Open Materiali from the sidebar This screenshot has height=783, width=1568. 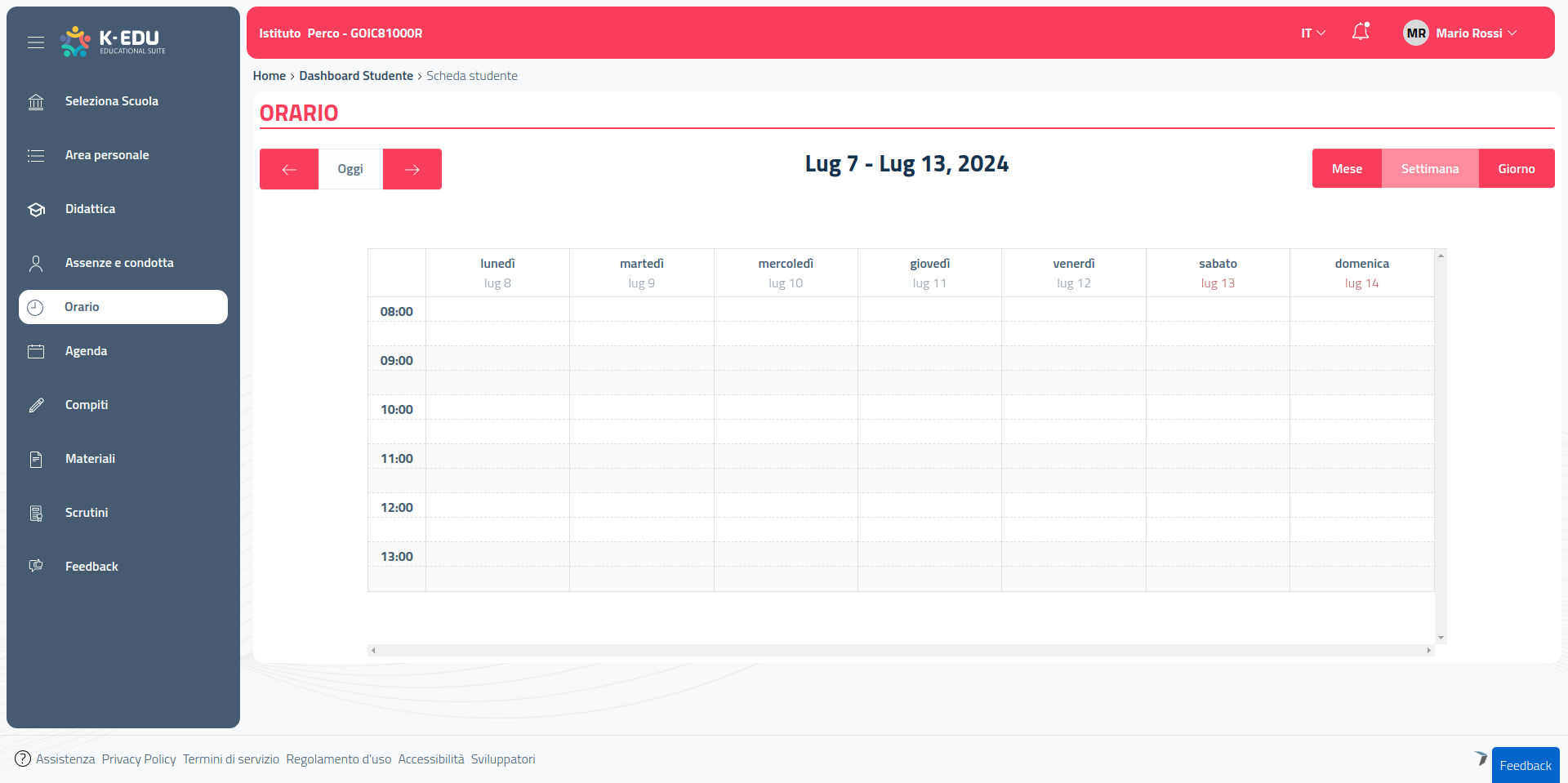coord(90,459)
